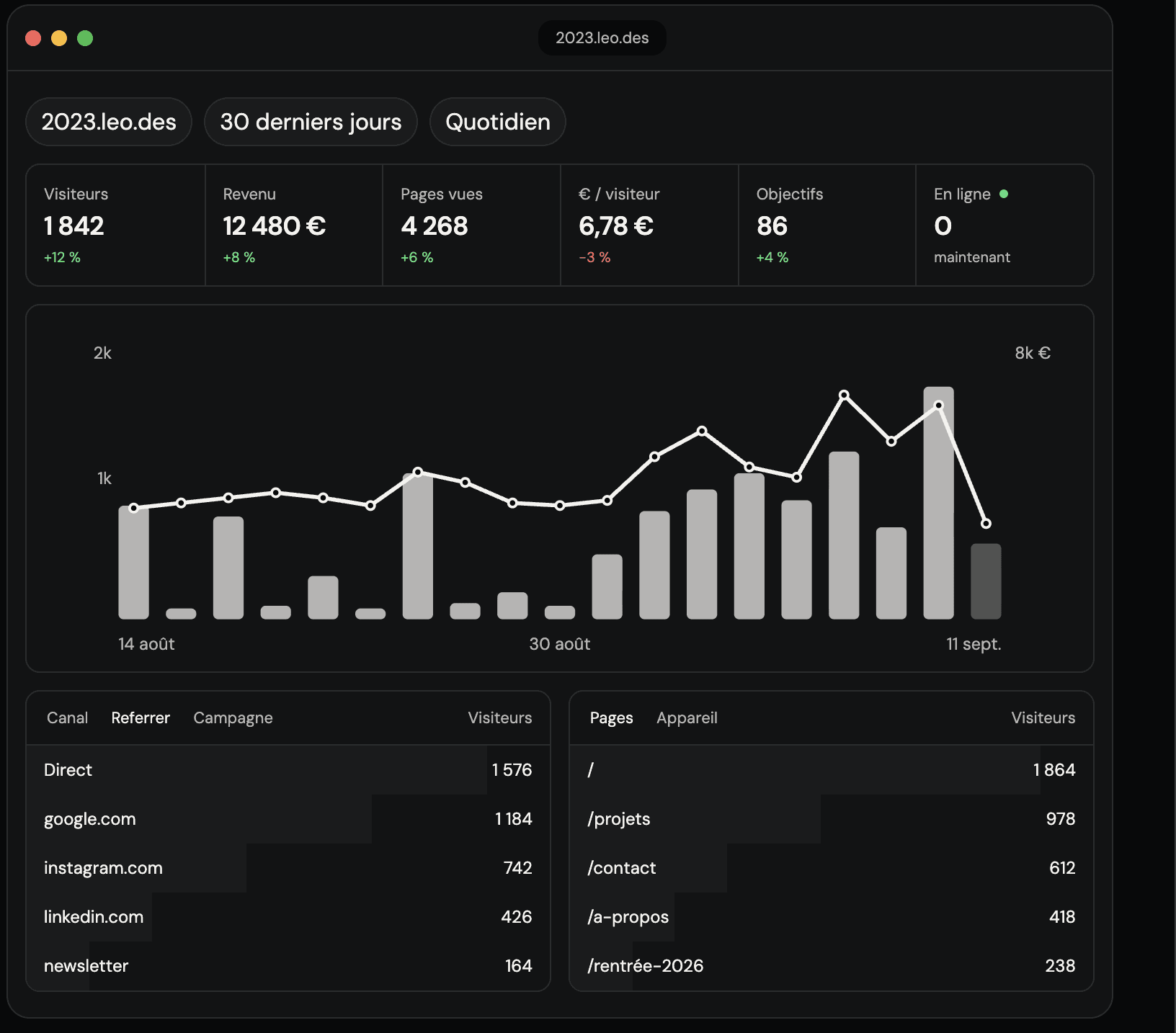Click the red close window button
The image size is (1176, 1033).
33,38
